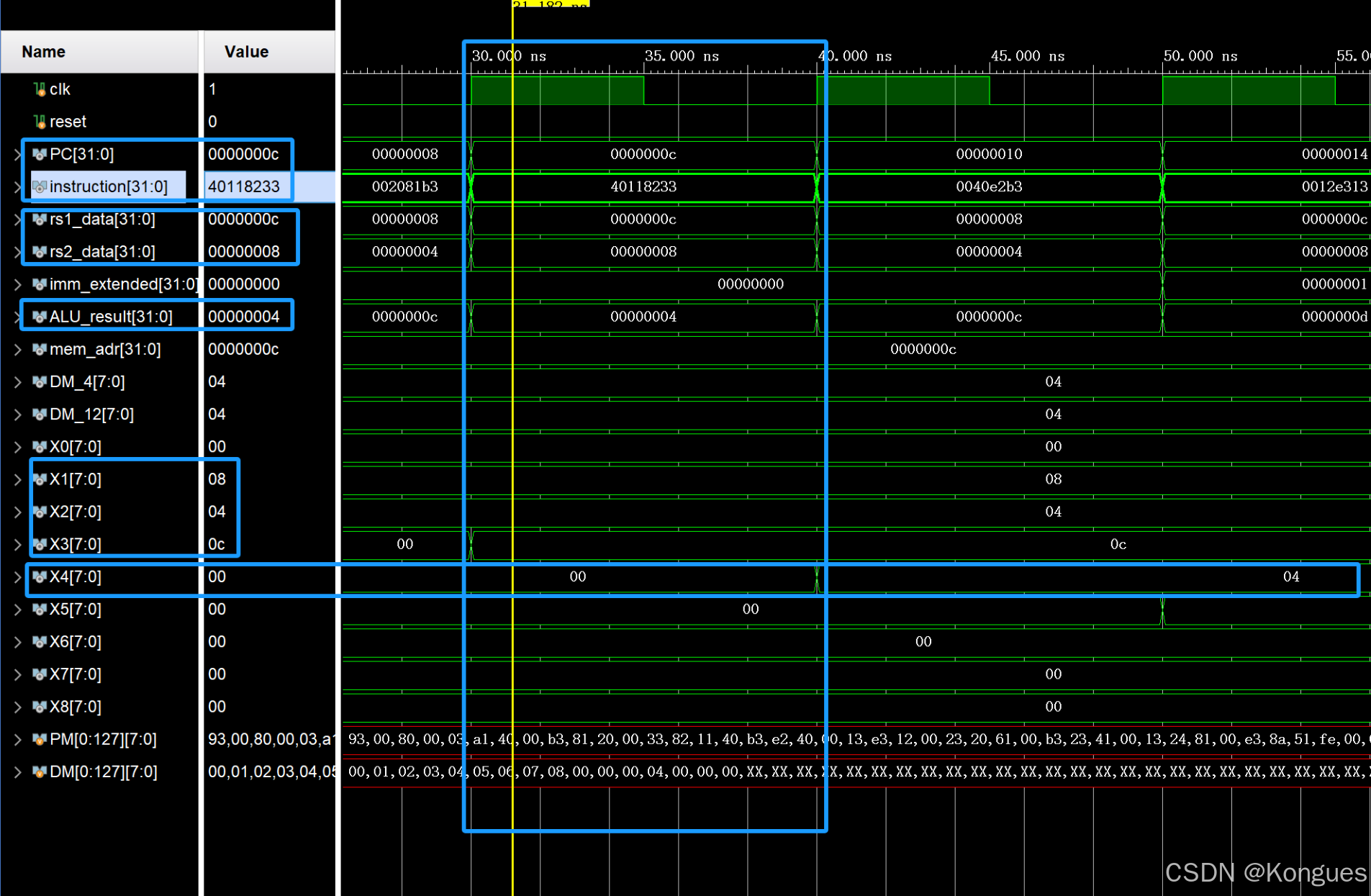Click the PC[31:0] bus icon
Viewport: 1371px width, 896px height.
[40, 154]
